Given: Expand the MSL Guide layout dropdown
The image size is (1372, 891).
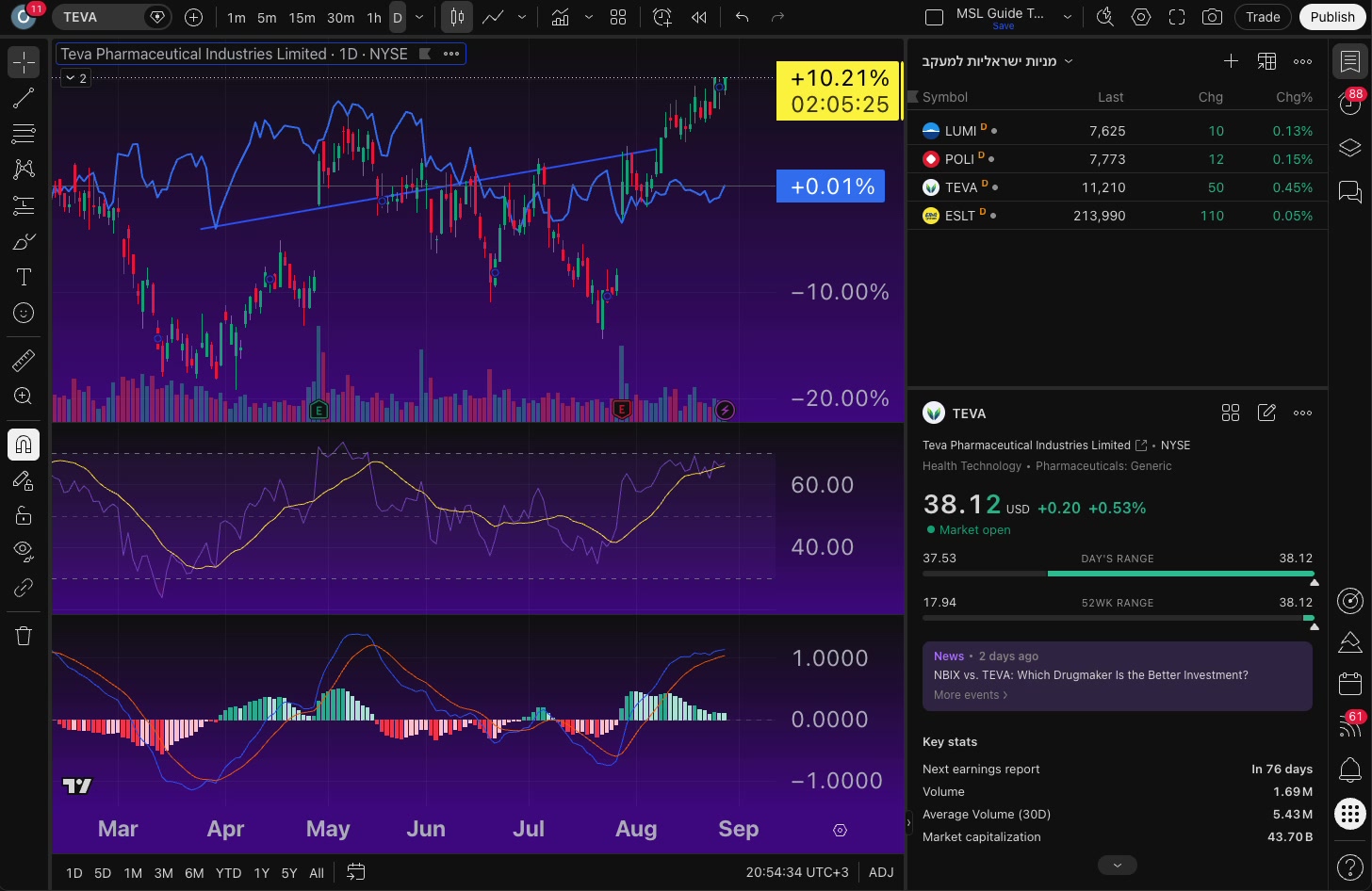Looking at the screenshot, I should click(x=1068, y=17).
